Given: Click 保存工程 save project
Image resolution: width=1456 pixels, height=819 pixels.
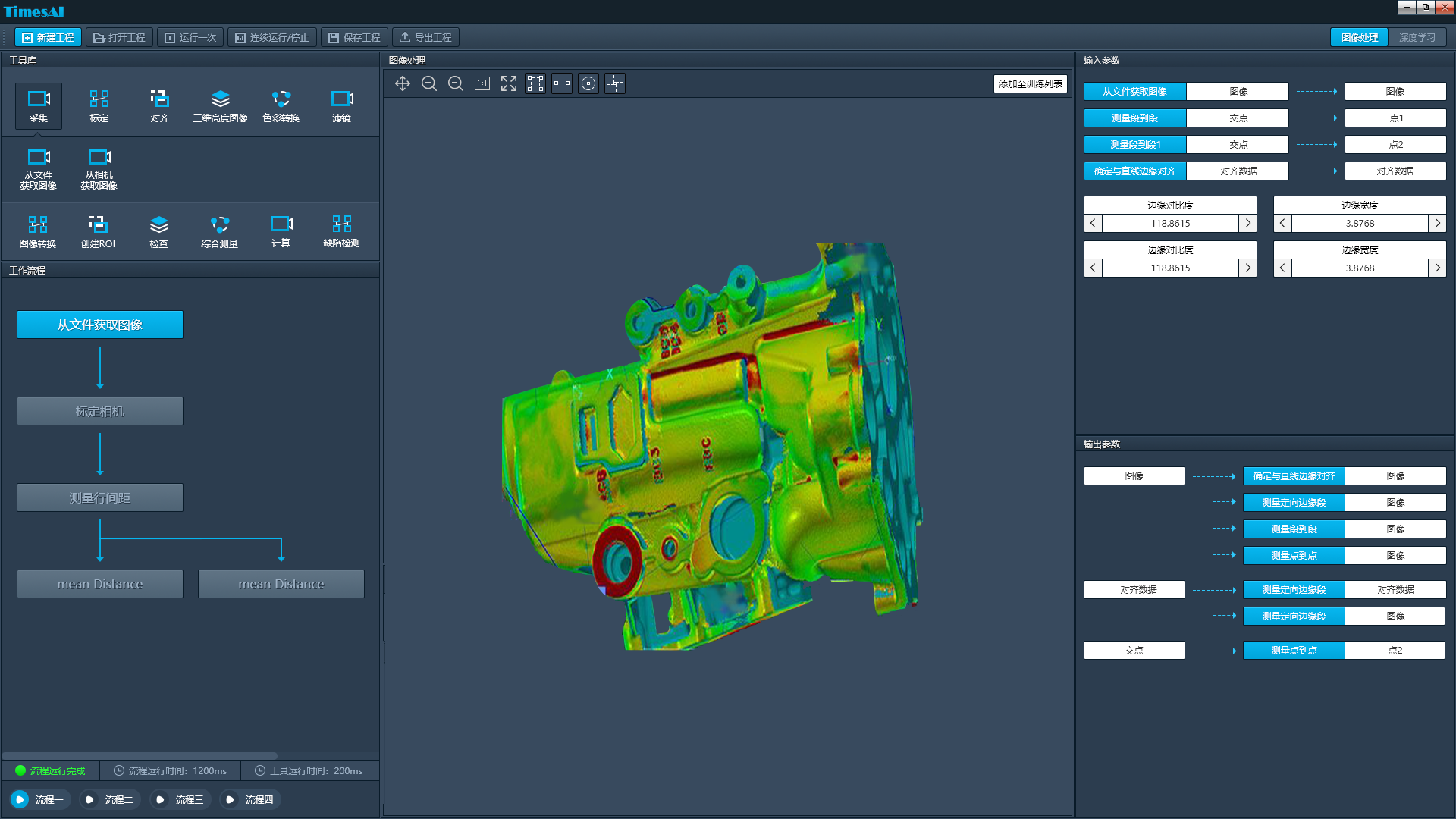Looking at the screenshot, I should (x=354, y=37).
